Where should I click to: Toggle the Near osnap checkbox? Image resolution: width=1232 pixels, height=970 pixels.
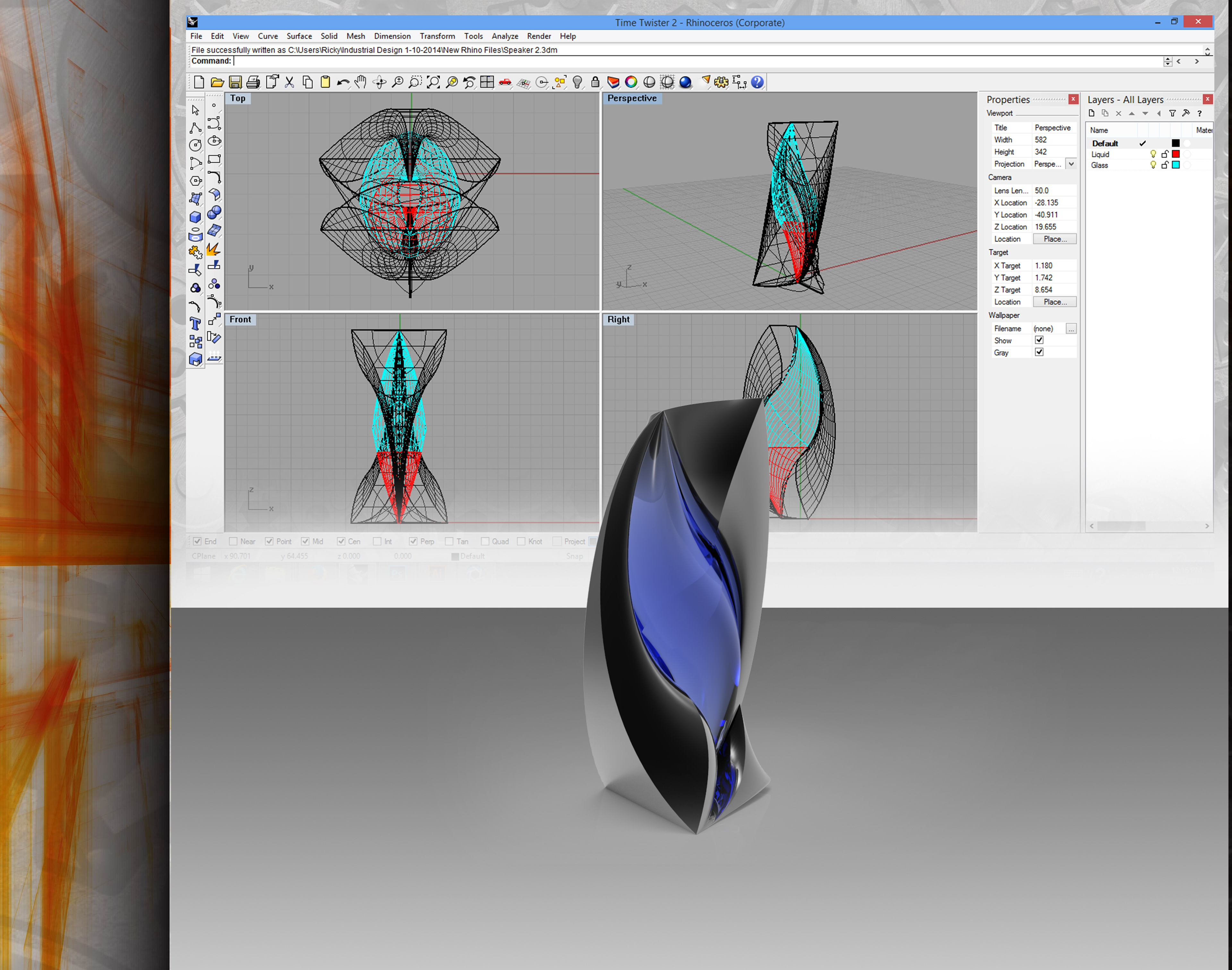233,541
